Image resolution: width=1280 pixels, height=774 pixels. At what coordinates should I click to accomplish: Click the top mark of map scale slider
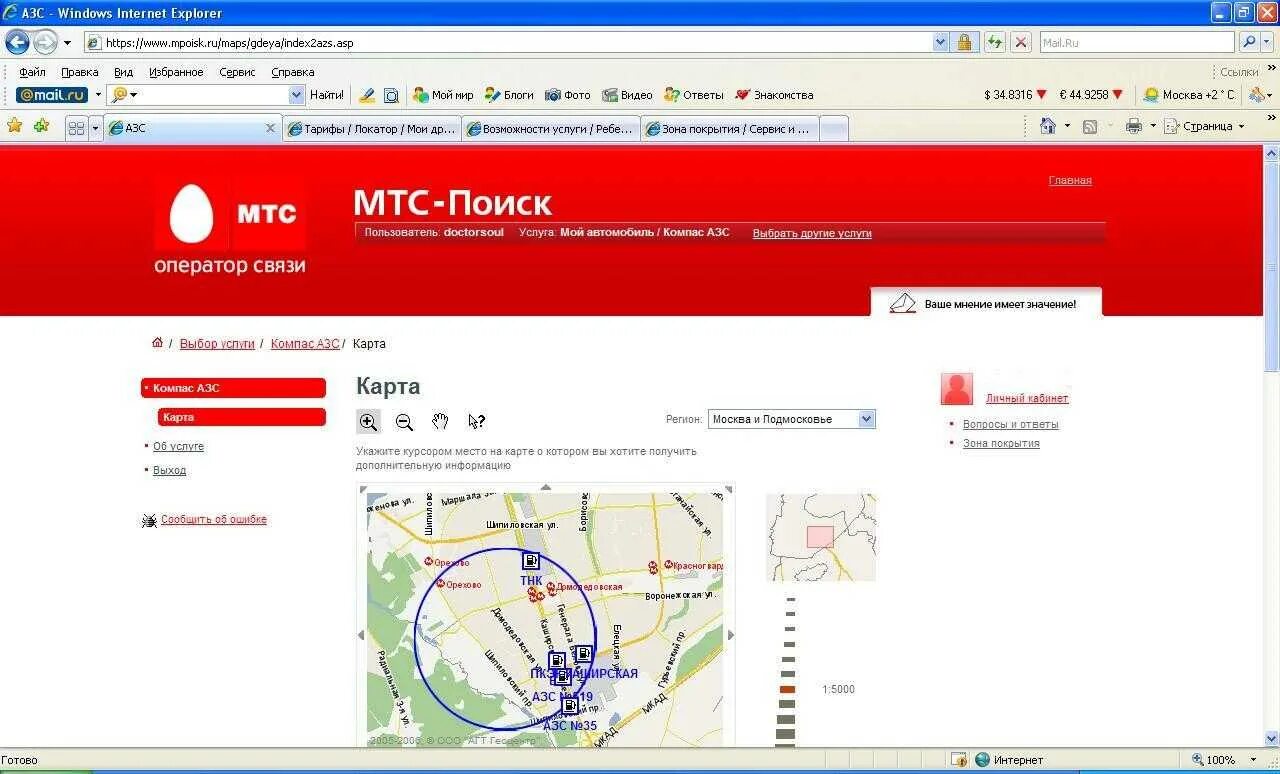tap(790, 599)
